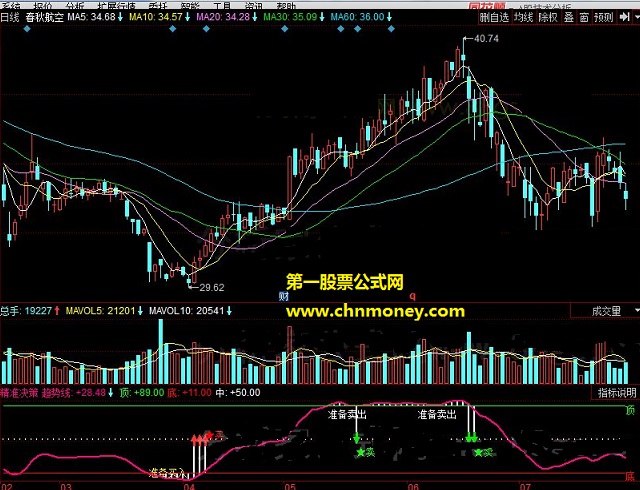Click the red 底 label at the right edge
Viewport: 640px width, 490px height.
[x=631, y=477]
